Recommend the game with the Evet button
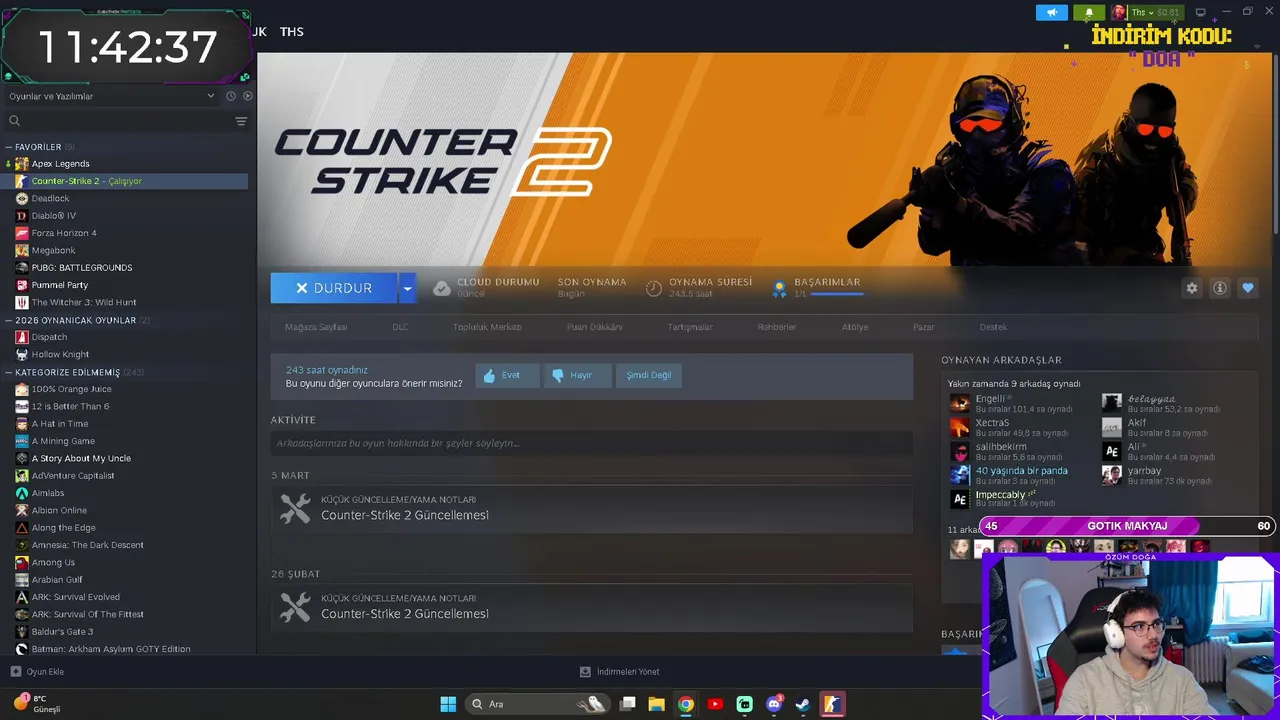Screen dimensions: 1280x720 pyautogui.click(x=507, y=375)
